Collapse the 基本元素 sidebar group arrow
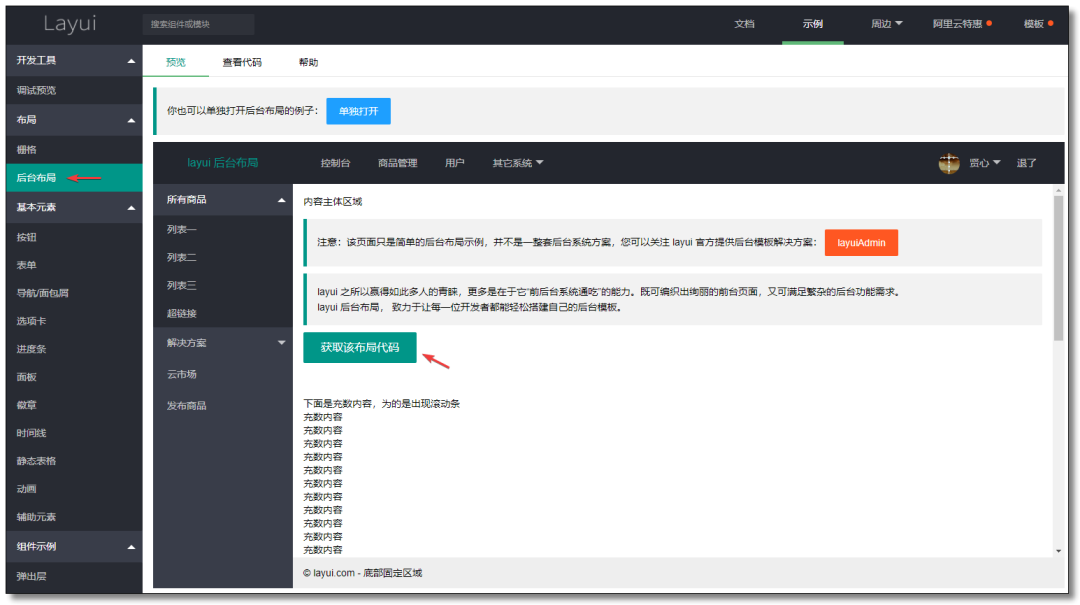The width and height of the screenshot is (1080, 605). coord(131,207)
